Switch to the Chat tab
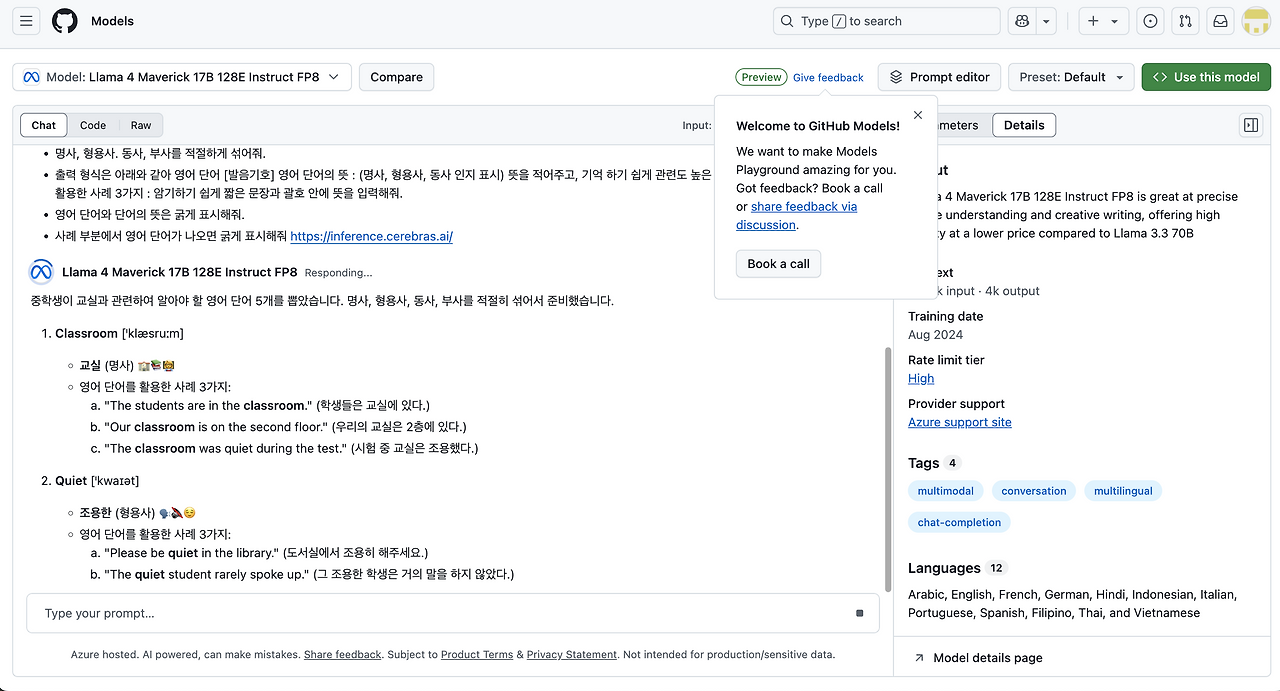Image resolution: width=1280 pixels, height=691 pixels. click(44, 125)
